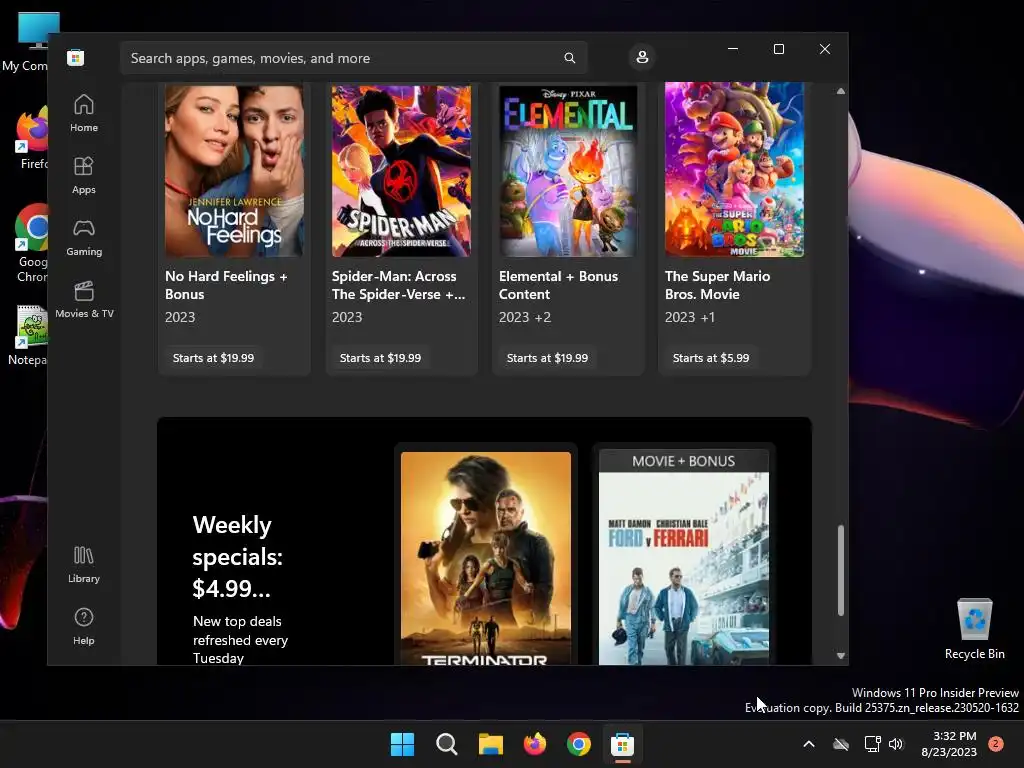Click New top deals refreshed every Tuesday text

[x=240, y=639]
